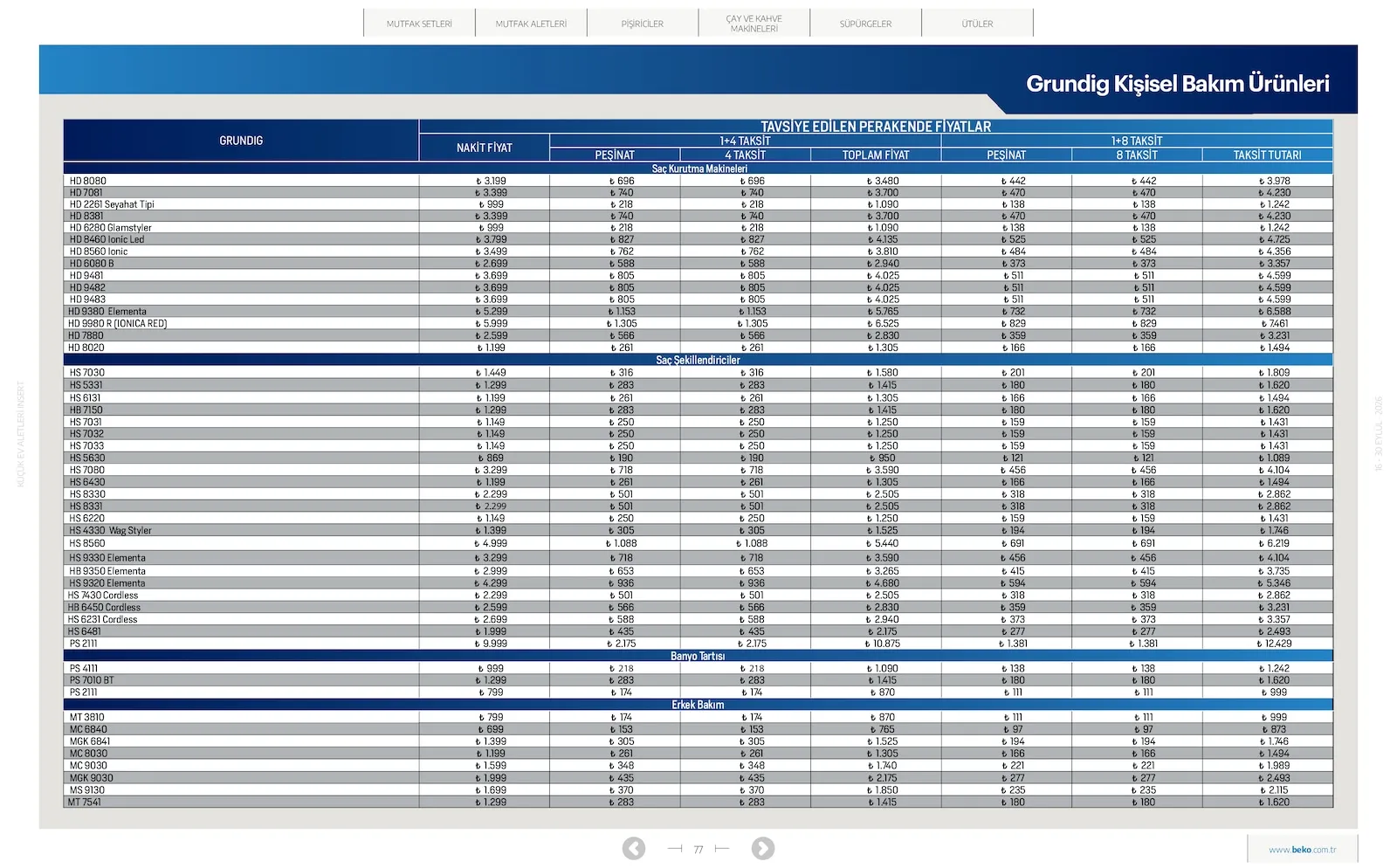Click the HB 9350 Elementa row label
This screenshot has width=1397, height=868.
click(107, 571)
